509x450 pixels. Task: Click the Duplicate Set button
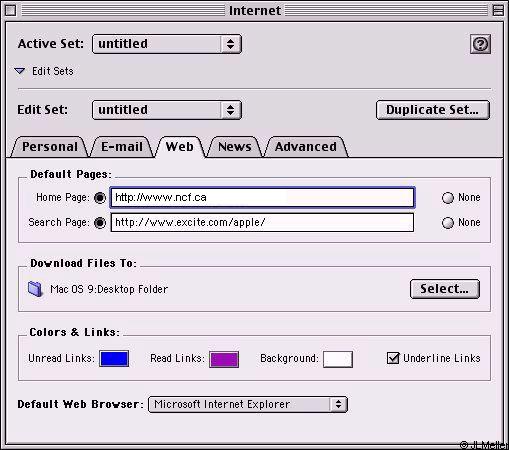coord(433,110)
